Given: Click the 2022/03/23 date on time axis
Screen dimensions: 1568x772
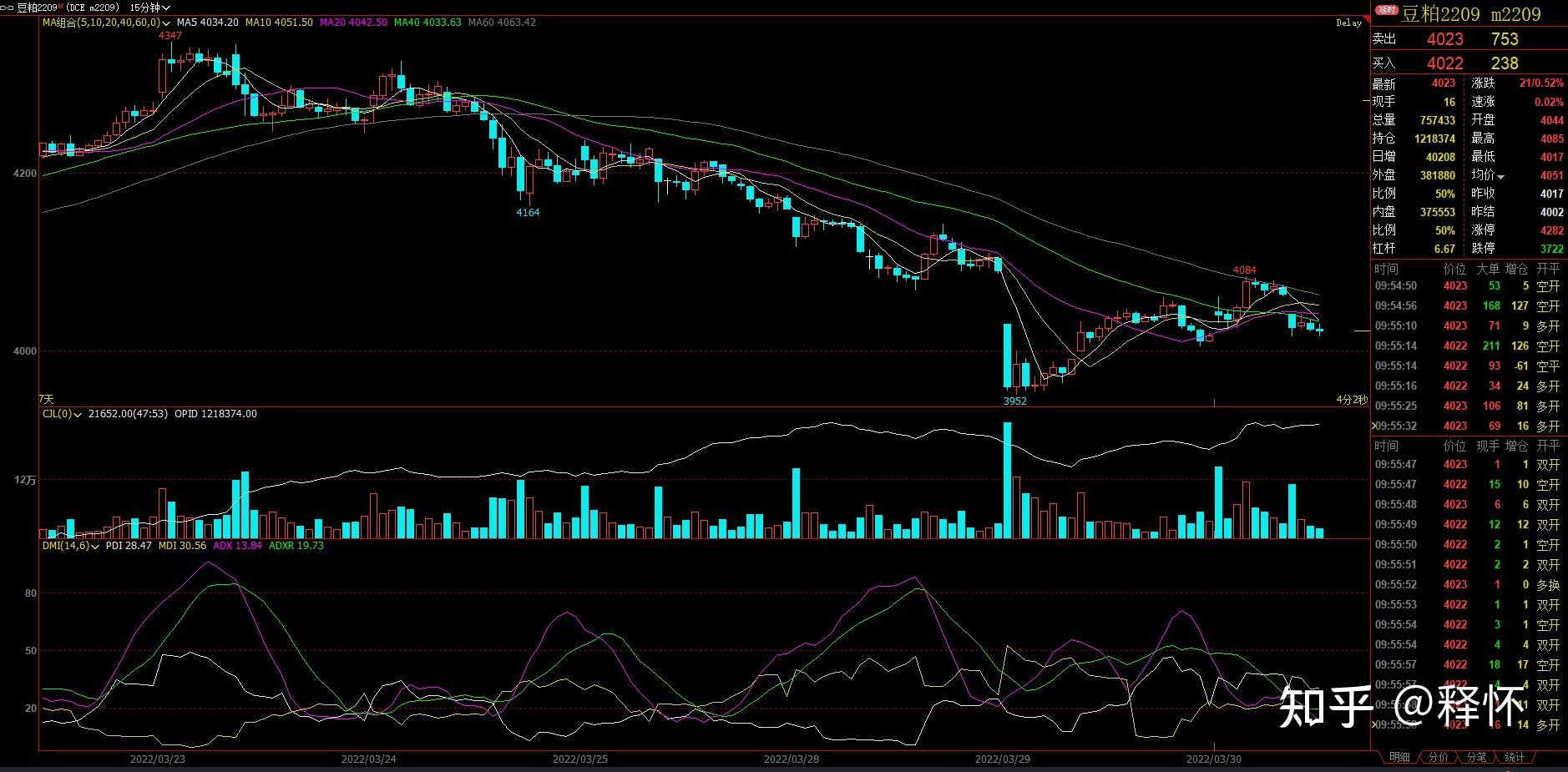Looking at the screenshot, I should pyautogui.click(x=158, y=759).
